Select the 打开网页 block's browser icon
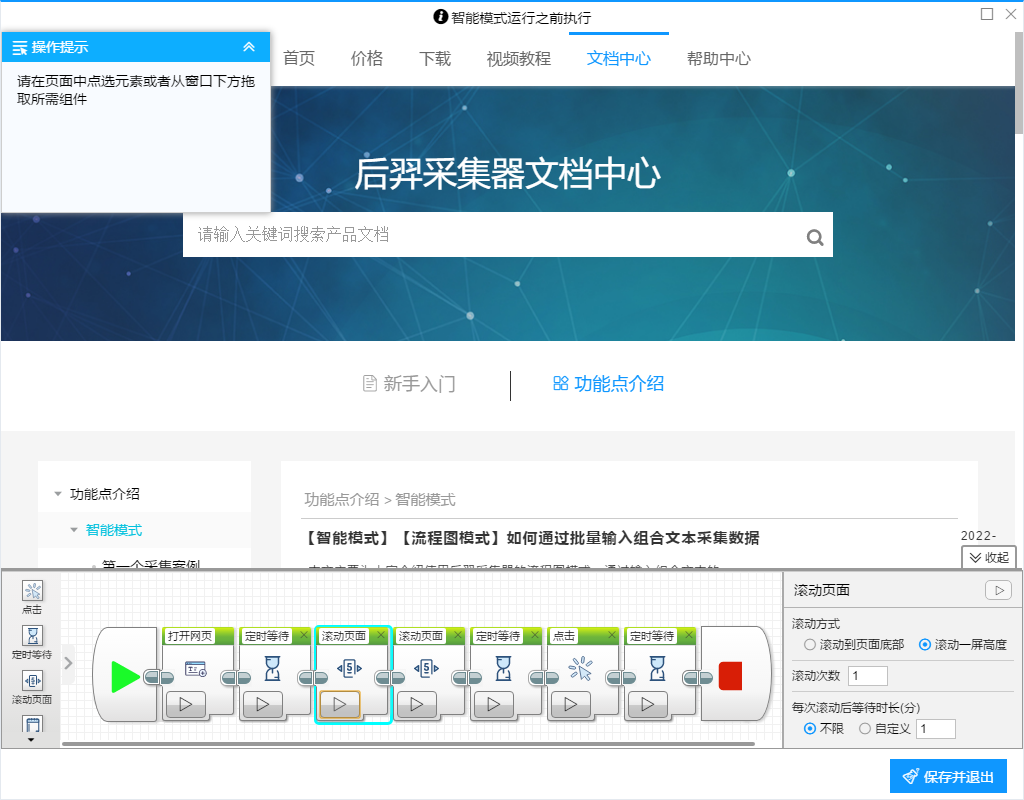 click(x=196, y=669)
